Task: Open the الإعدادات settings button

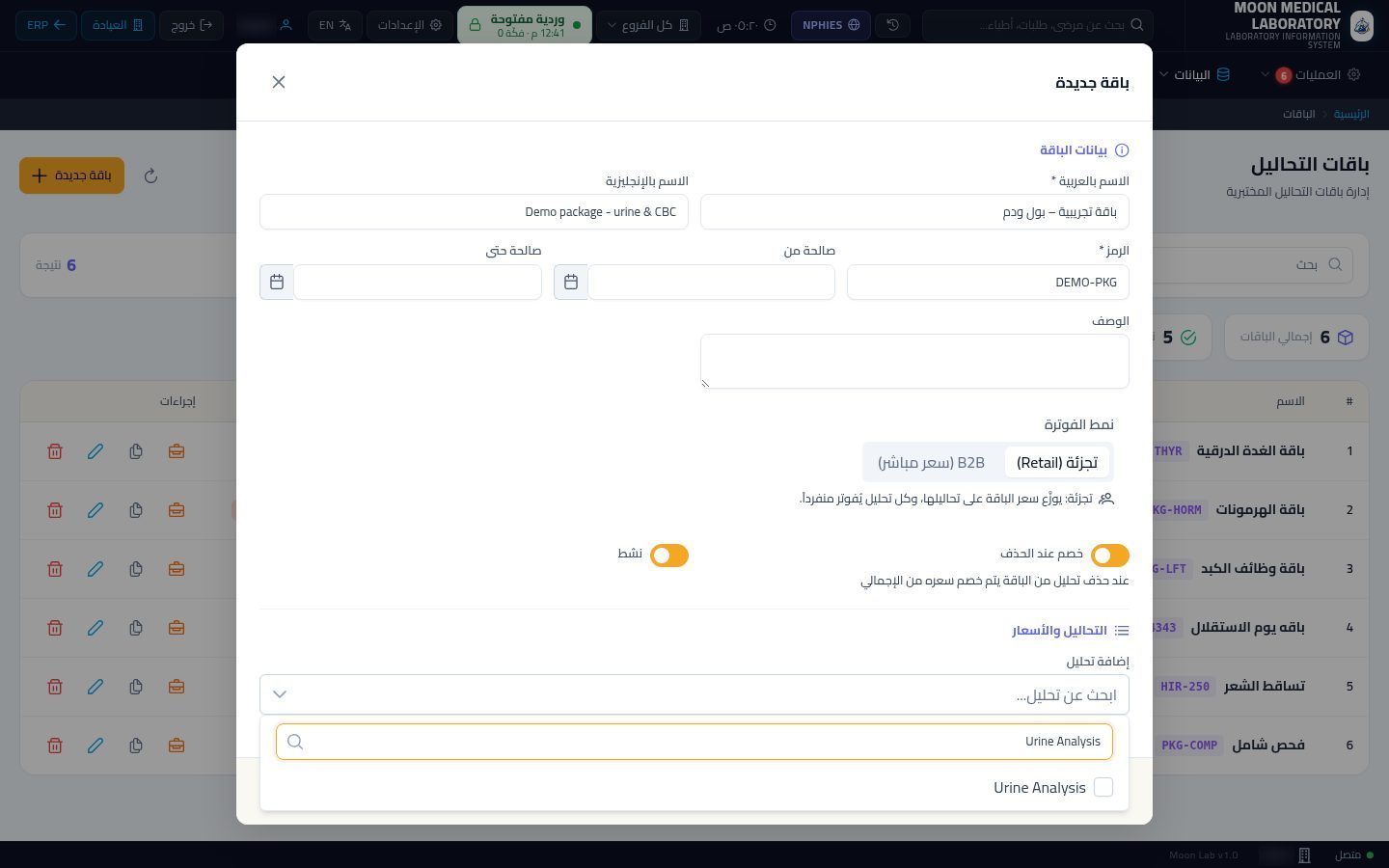Action: 411,25
